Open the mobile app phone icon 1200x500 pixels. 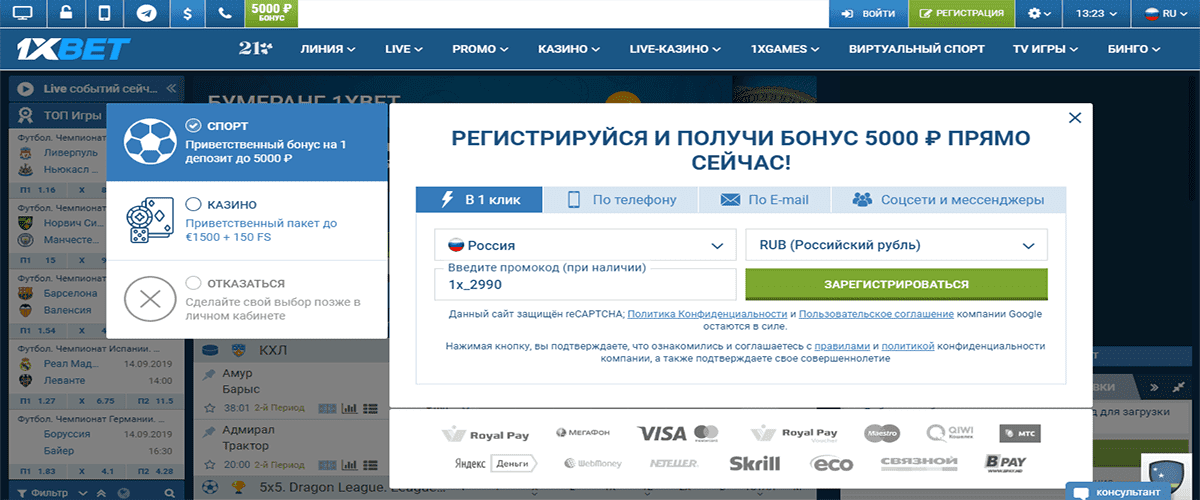click(105, 14)
